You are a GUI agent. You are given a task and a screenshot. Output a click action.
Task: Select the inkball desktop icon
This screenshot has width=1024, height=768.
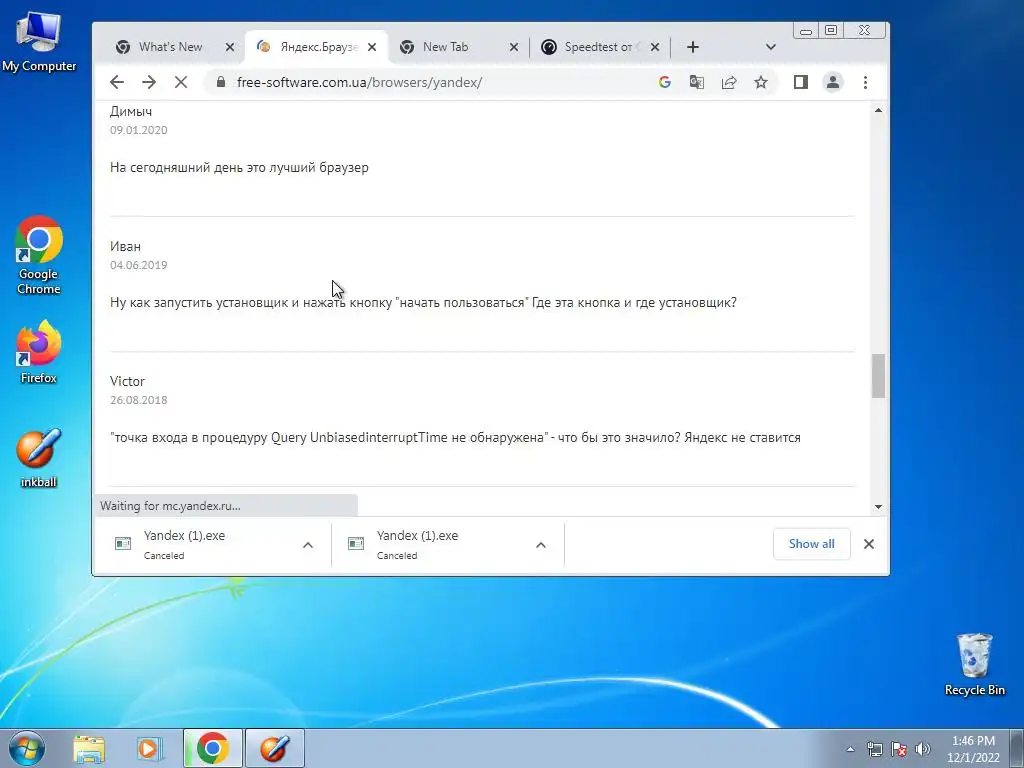click(x=39, y=458)
